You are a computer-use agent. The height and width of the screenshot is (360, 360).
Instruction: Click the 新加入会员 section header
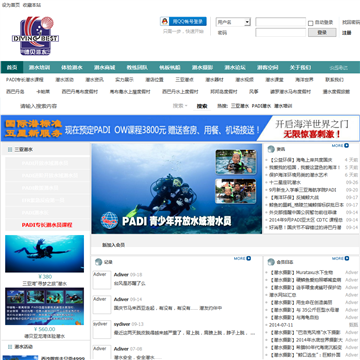pyautogui.click(x=113, y=245)
